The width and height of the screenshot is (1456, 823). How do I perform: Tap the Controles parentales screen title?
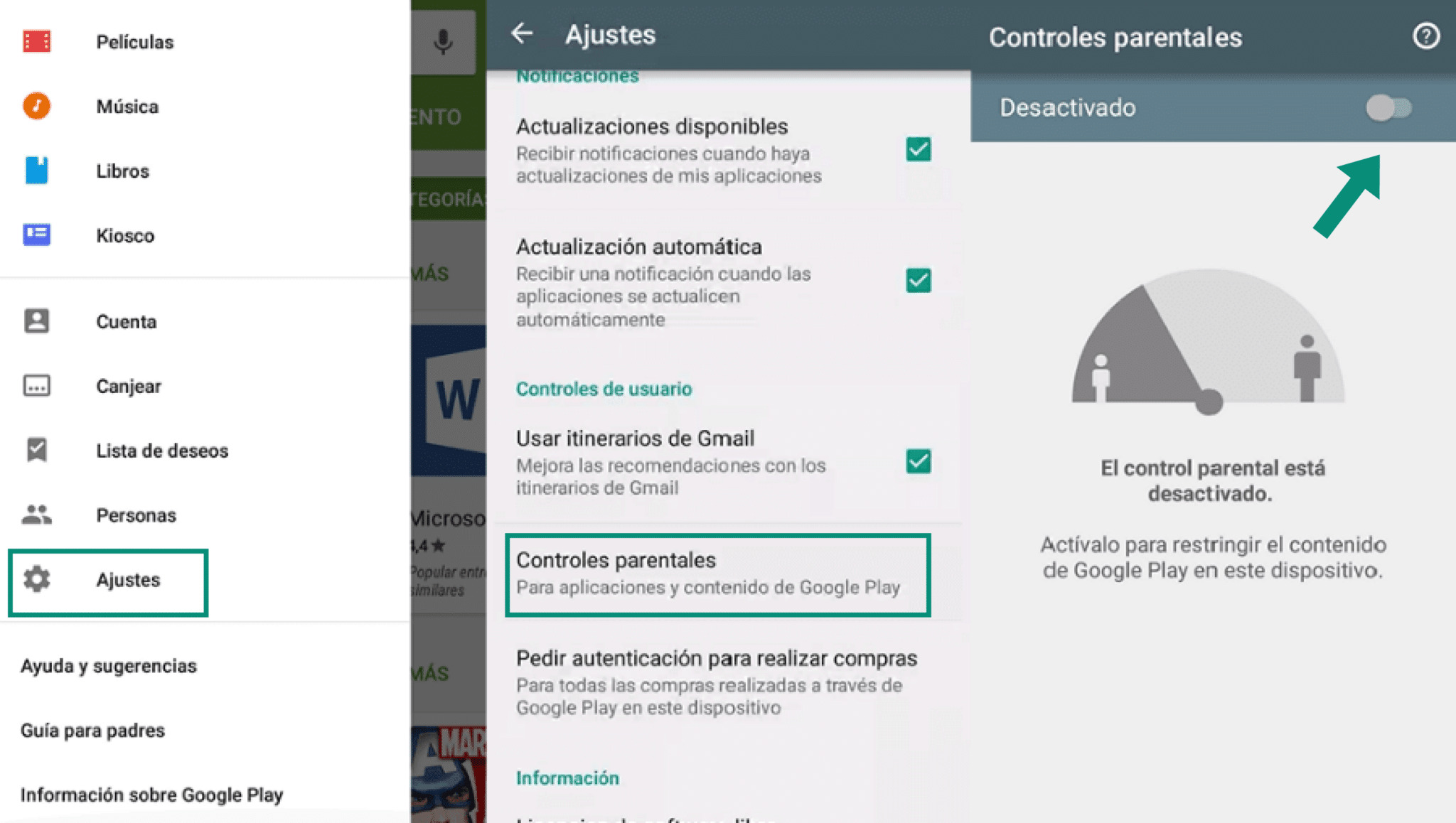click(1115, 37)
